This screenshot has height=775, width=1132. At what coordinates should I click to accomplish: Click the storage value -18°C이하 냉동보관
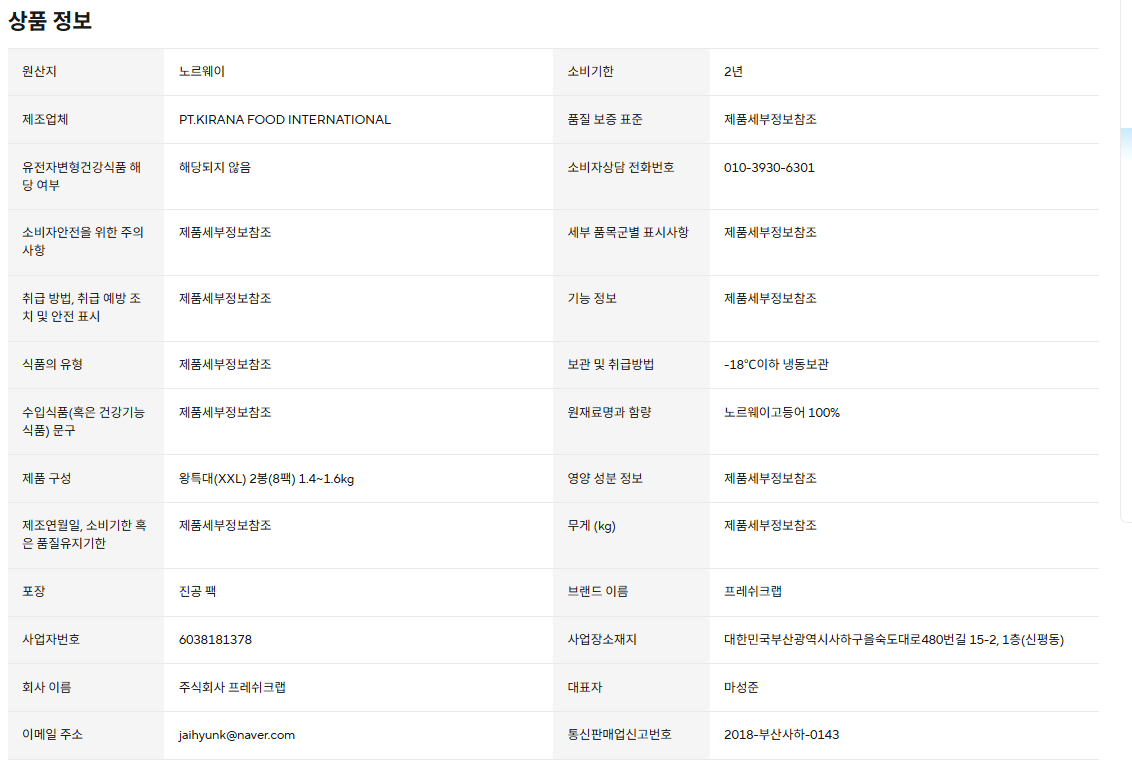pos(776,365)
